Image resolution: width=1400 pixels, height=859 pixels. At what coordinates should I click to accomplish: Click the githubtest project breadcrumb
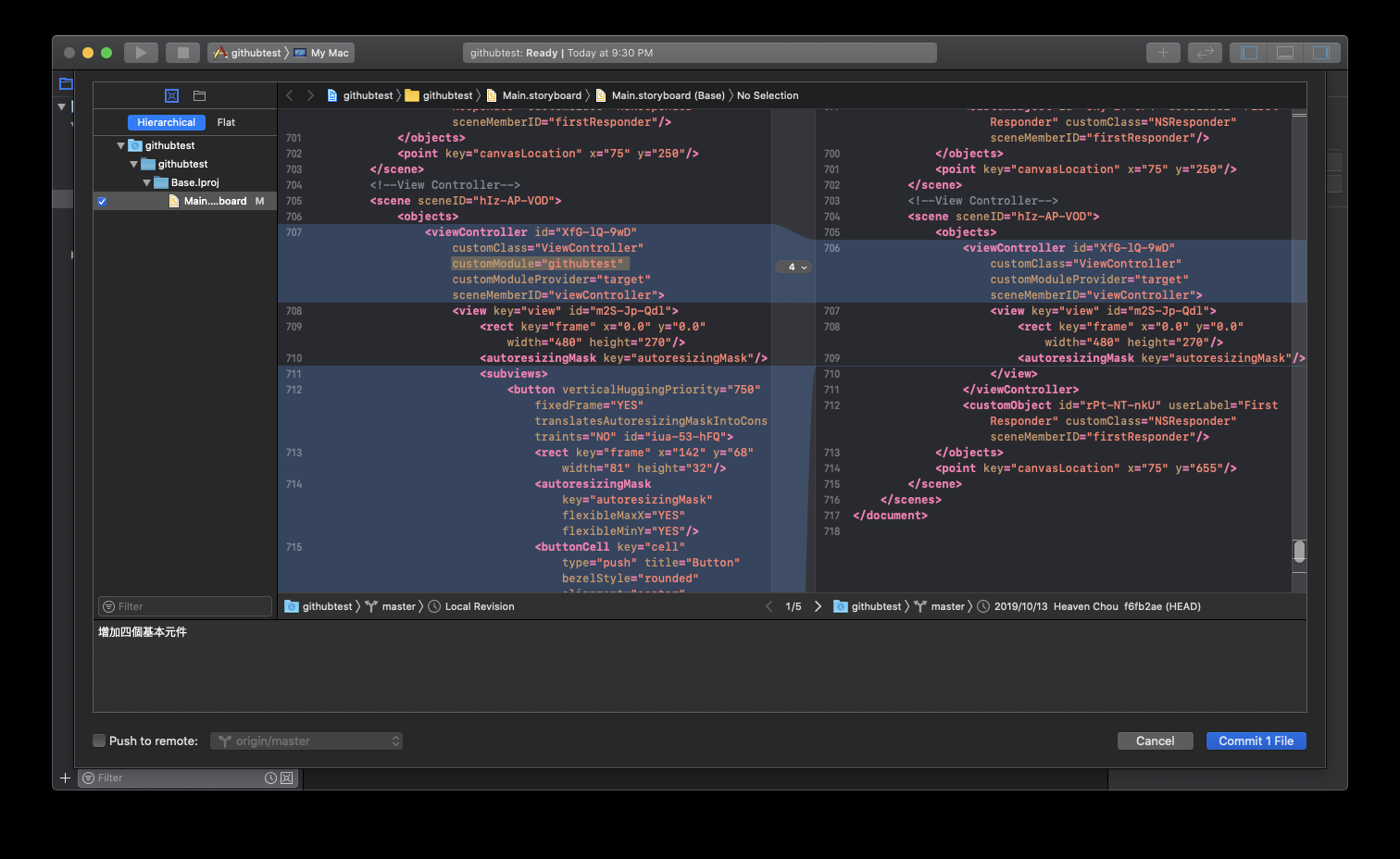[x=359, y=95]
